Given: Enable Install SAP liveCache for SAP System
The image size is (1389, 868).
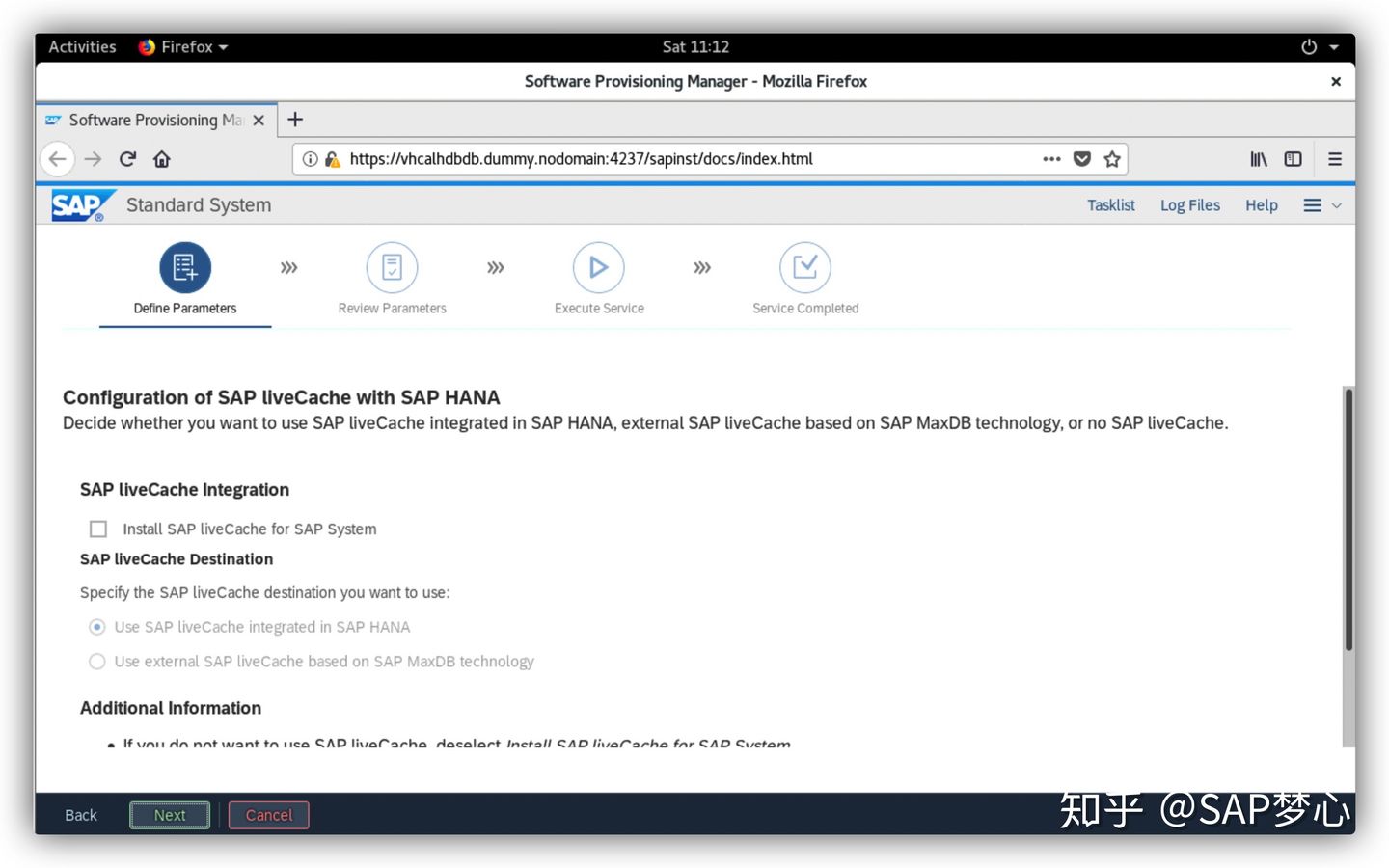Looking at the screenshot, I should pyautogui.click(x=98, y=529).
